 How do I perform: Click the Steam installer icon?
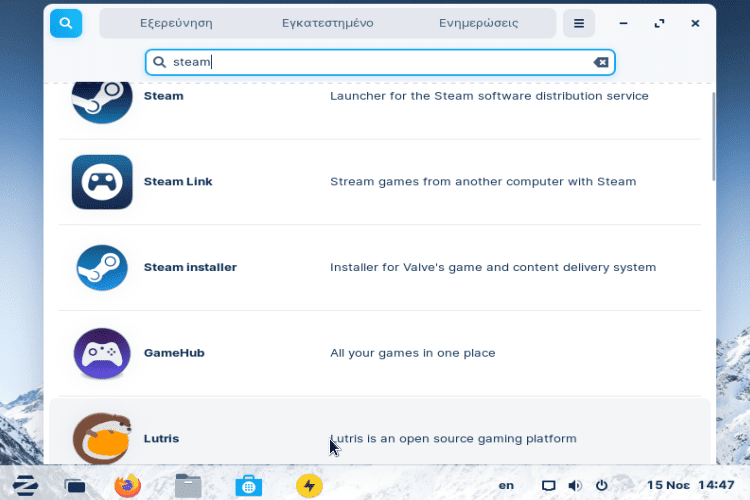(x=102, y=267)
